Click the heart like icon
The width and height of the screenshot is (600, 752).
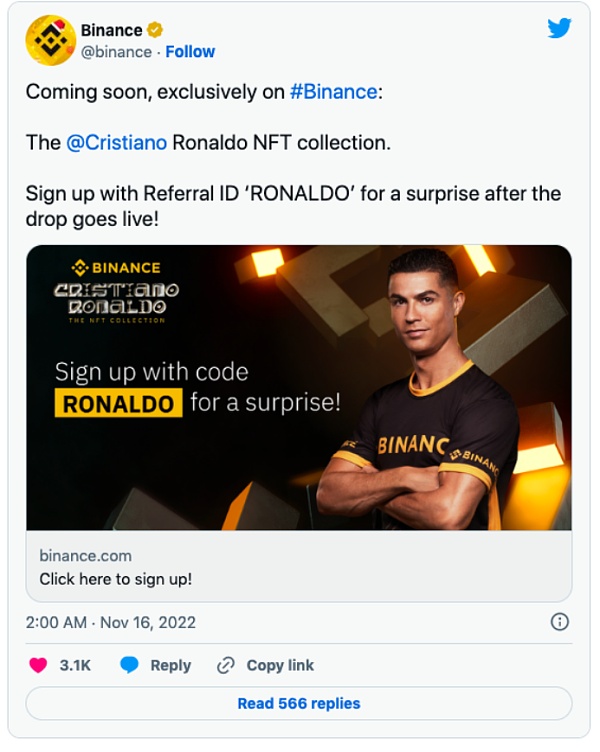click(38, 665)
